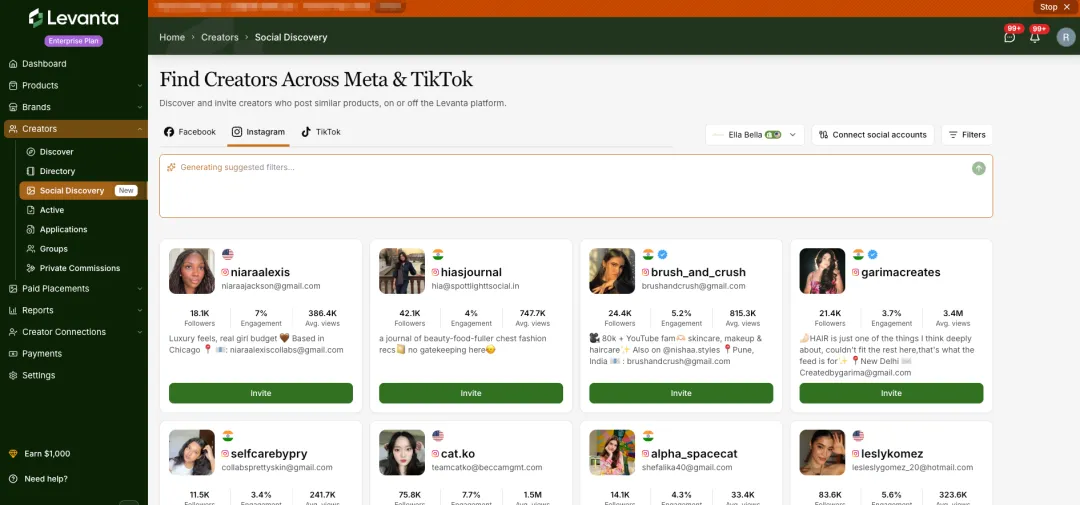Click email hia@spotlightsocial.in
1080x505 pixels.
475,286
